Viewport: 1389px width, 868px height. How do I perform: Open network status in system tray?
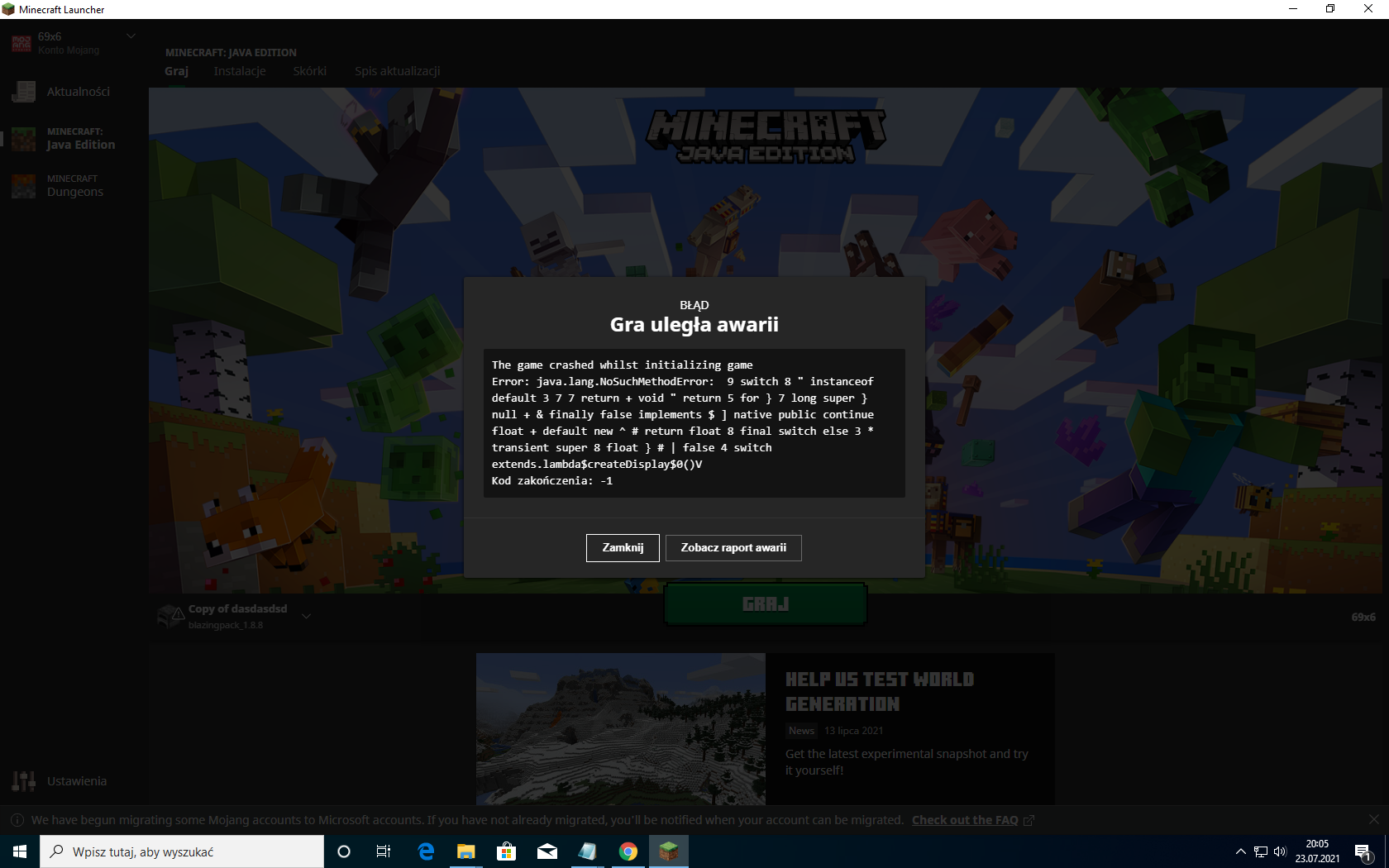(1261, 851)
